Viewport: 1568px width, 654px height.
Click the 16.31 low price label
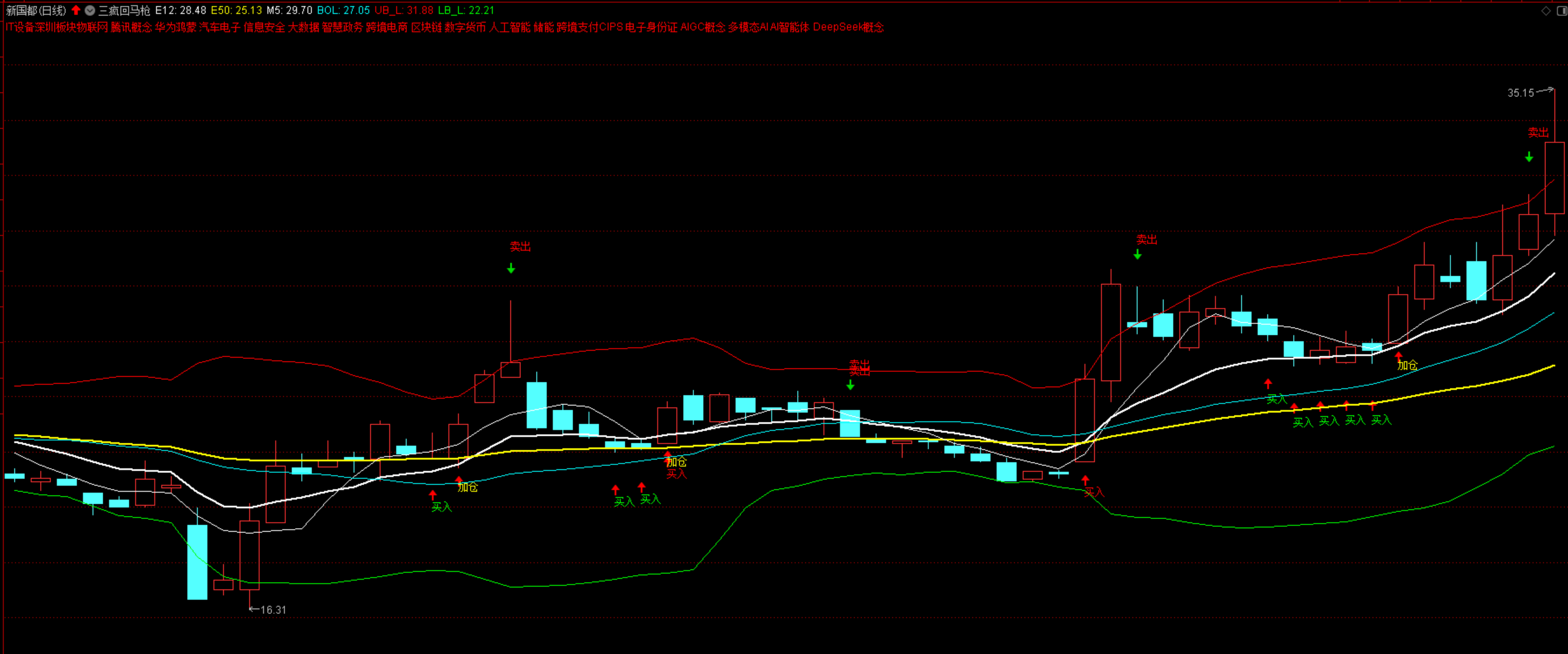[273, 609]
